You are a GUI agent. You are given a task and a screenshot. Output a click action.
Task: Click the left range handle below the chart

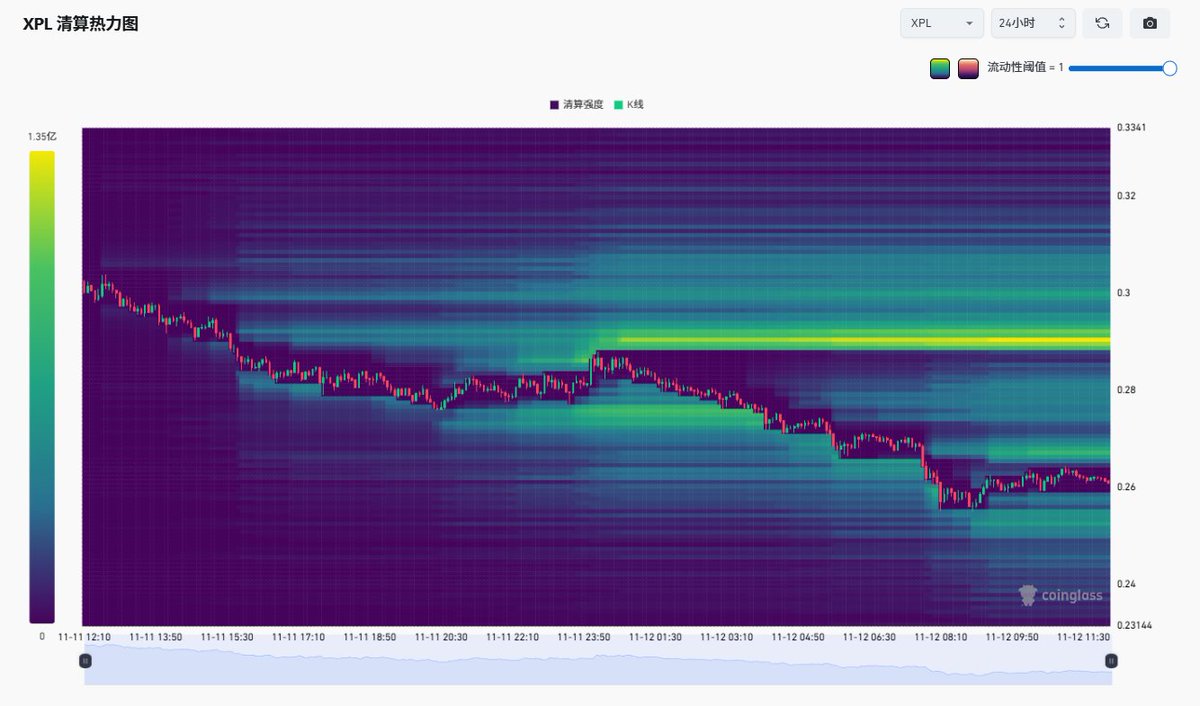point(85,660)
